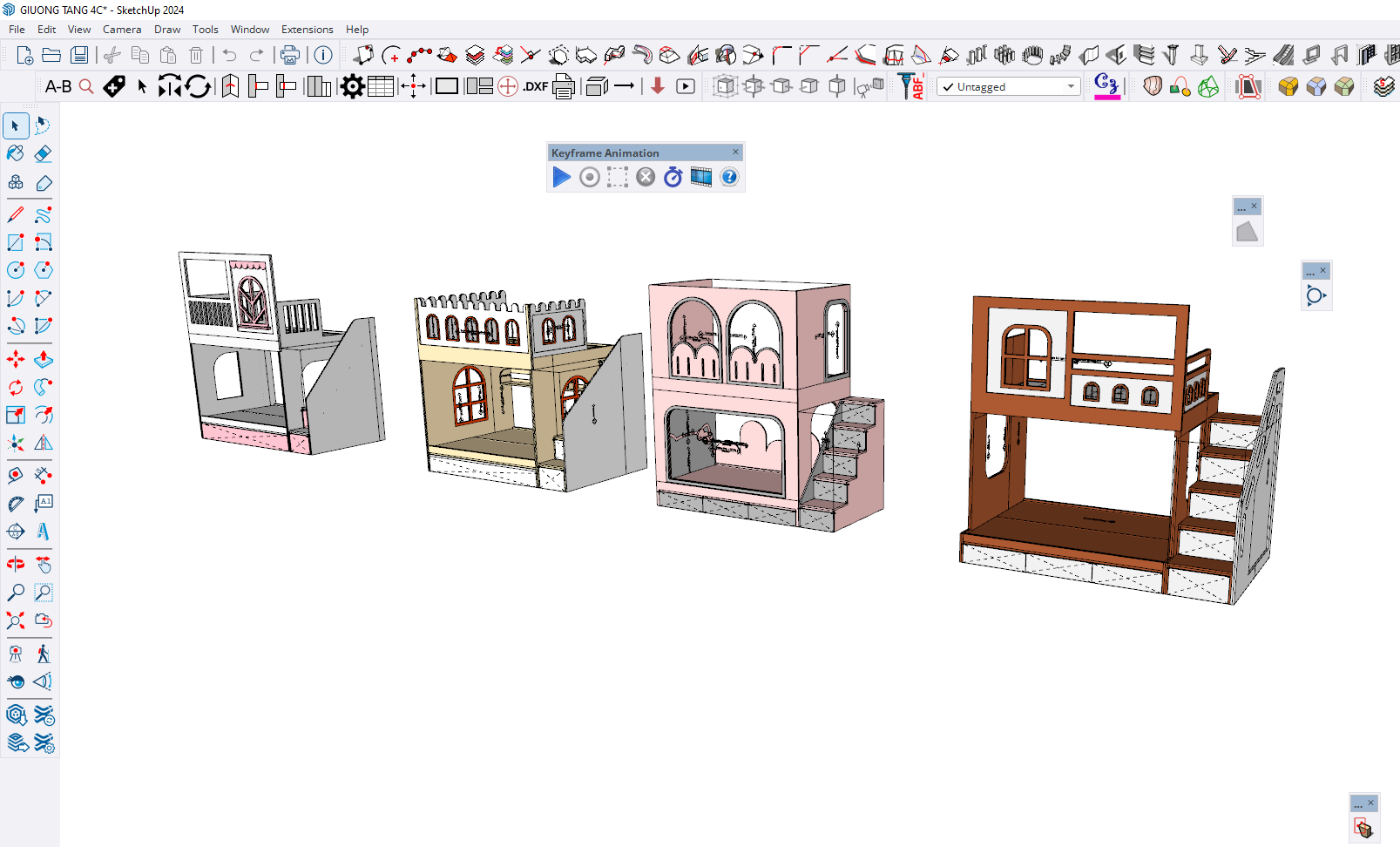The width and height of the screenshot is (1400, 847).
Task: Pick the Eraser tool
Action: pos(43,154)
